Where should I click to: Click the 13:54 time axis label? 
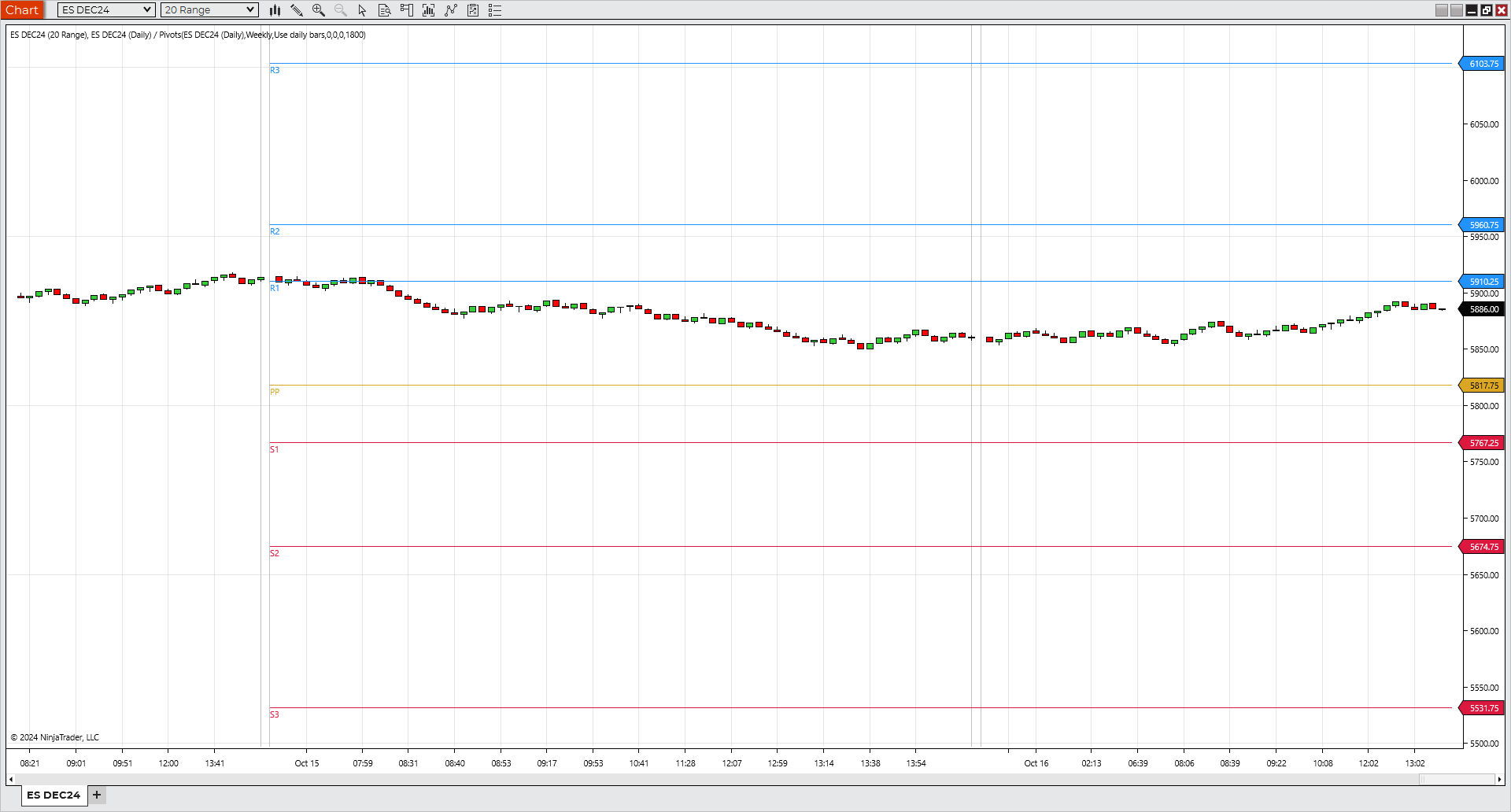point(916,763)
